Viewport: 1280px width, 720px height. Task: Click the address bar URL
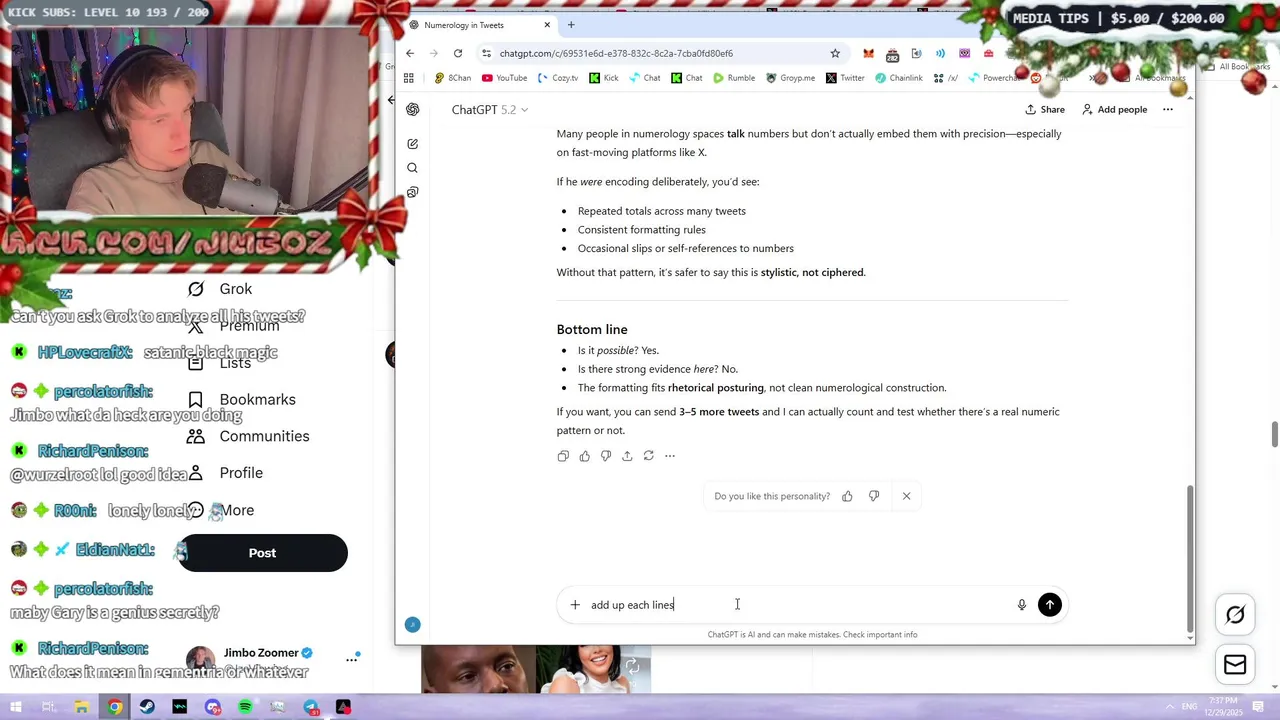[x=616, y=53]
